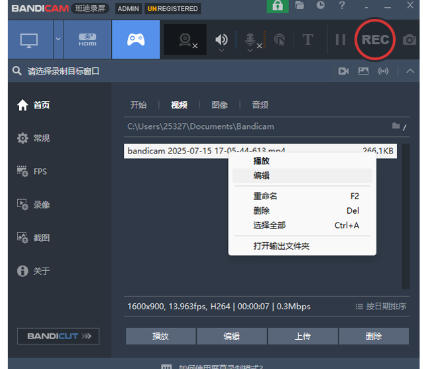Click the green lock register icon
Image resolution: width=423 pixels, height=369 pixels.
point(277,6)
